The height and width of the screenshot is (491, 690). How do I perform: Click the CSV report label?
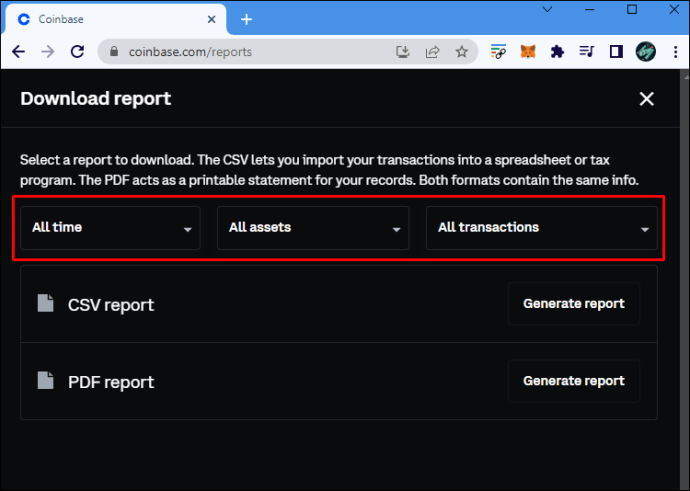(x=111, y=305)
